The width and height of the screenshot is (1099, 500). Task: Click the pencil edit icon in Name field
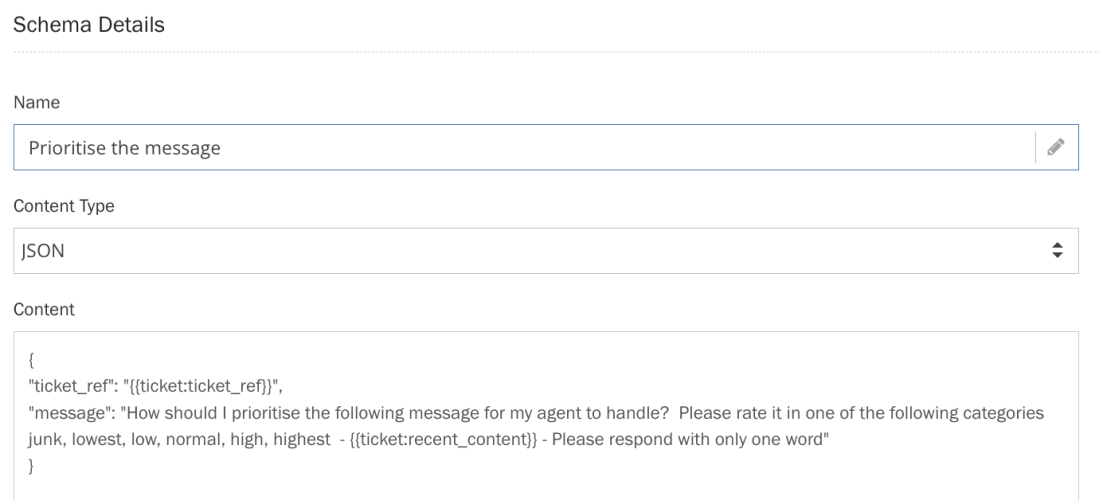tap(1055, 148)
